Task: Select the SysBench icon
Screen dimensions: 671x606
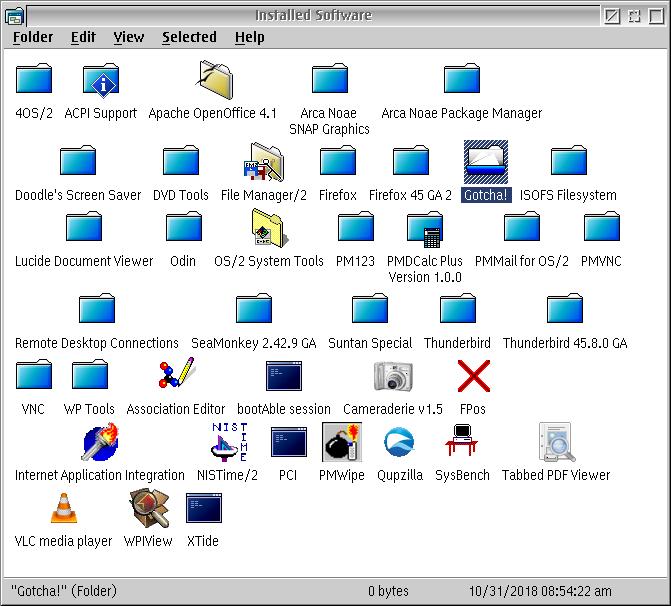Action: pos(461,440)
